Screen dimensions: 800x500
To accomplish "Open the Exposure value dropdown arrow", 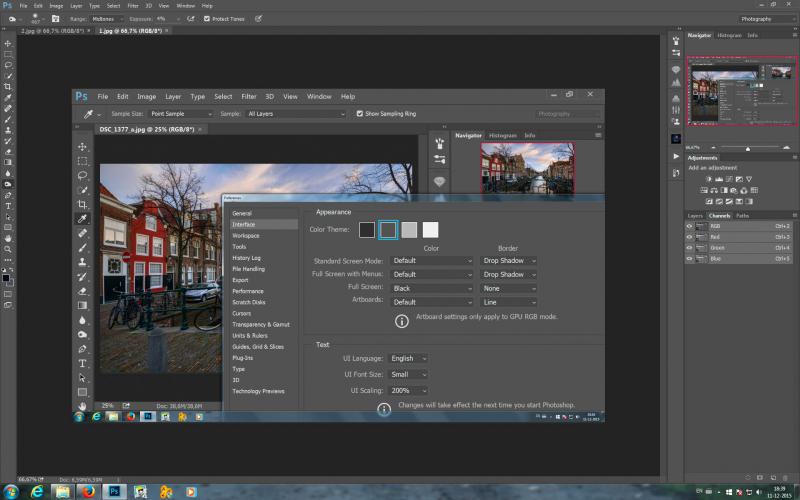I will pos(178,19).
